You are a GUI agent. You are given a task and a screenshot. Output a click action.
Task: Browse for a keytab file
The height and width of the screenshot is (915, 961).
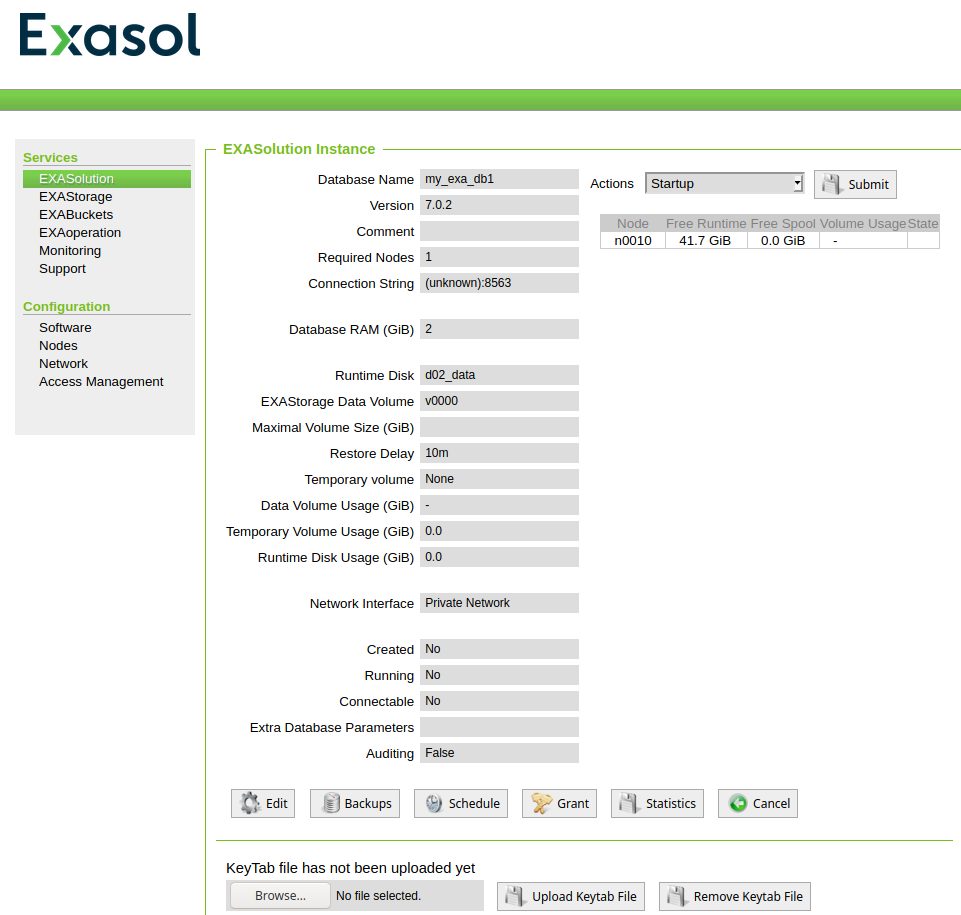point(280,895)
